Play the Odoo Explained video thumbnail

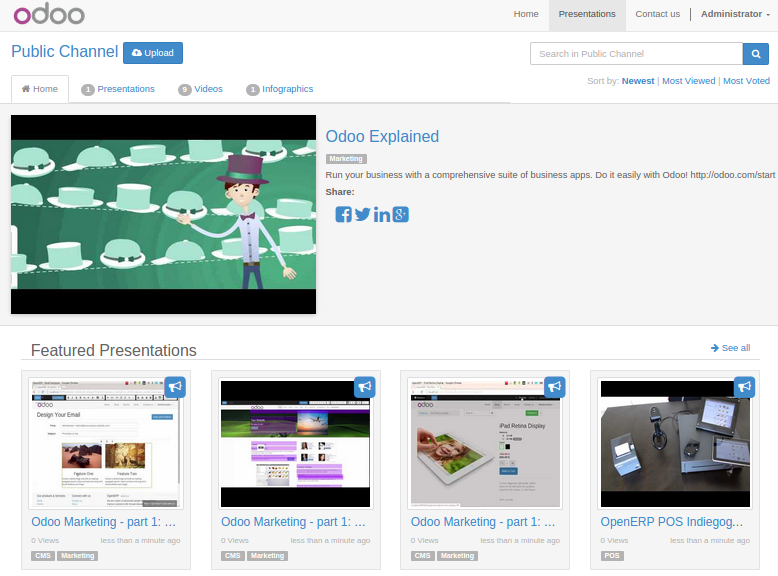[x=163, y=215]
